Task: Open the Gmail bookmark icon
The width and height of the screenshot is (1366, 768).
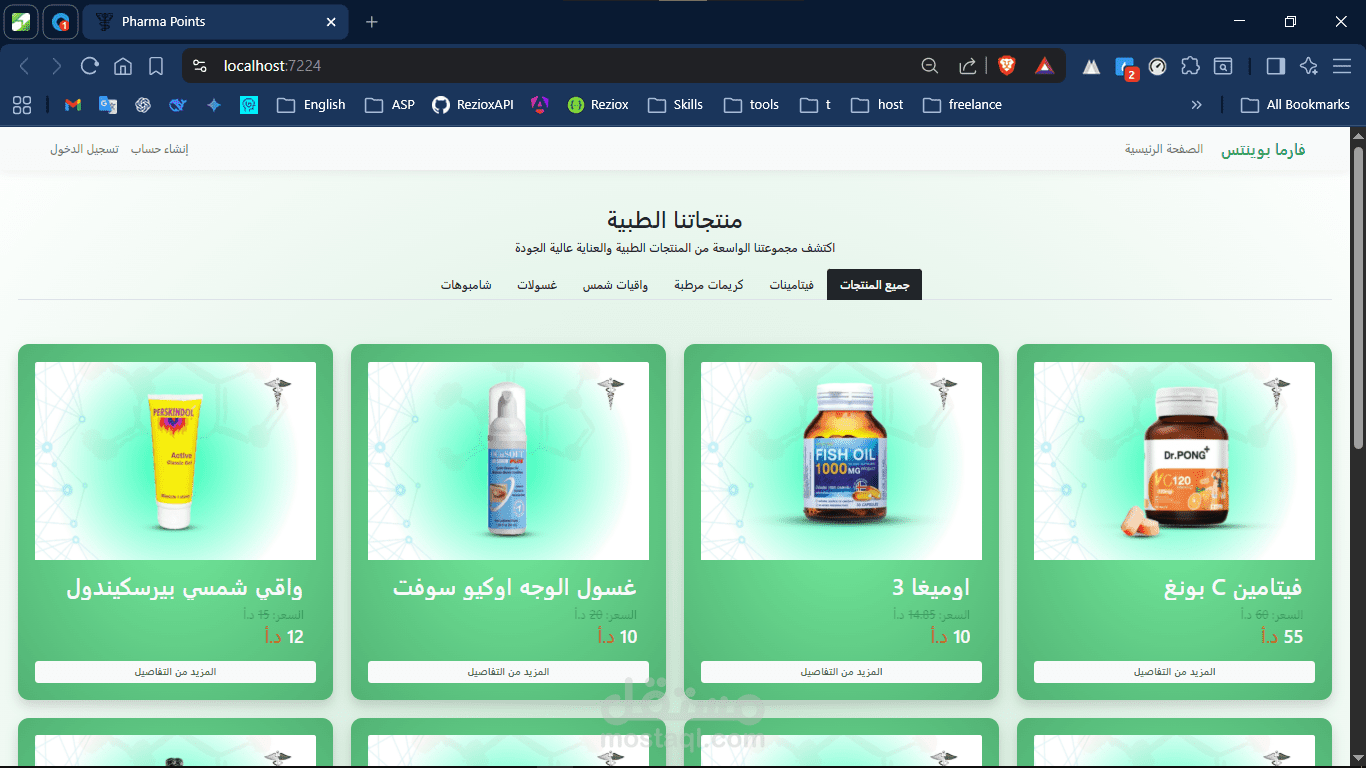Action: coord(72,104)
